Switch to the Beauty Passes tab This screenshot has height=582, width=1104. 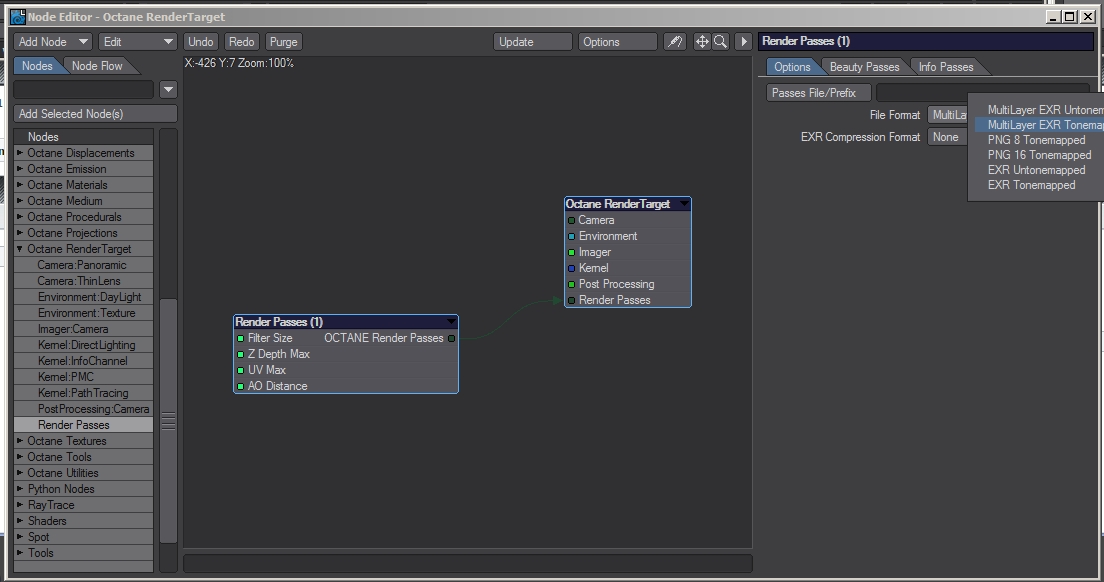tap(864, 67)
